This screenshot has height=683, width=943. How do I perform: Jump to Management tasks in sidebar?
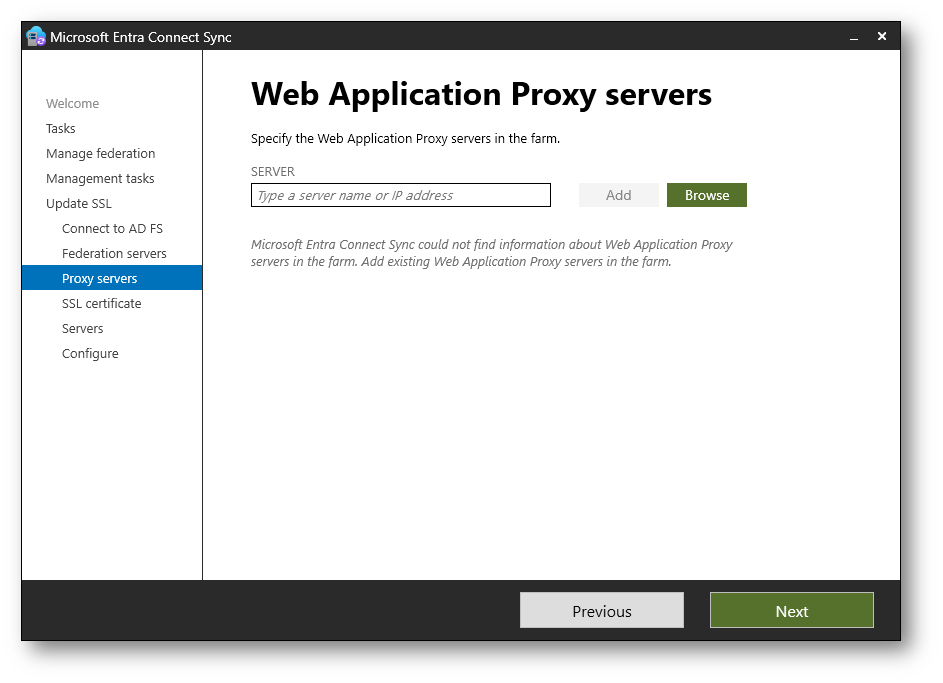click(100, 179)
